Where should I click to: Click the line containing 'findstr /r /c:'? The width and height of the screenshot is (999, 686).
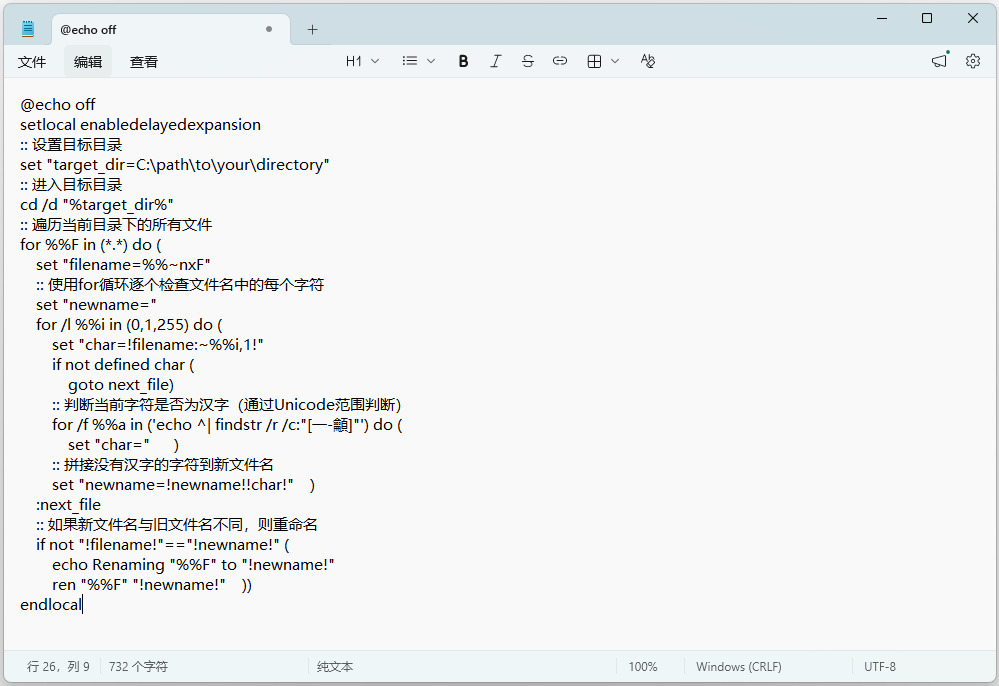227,425
